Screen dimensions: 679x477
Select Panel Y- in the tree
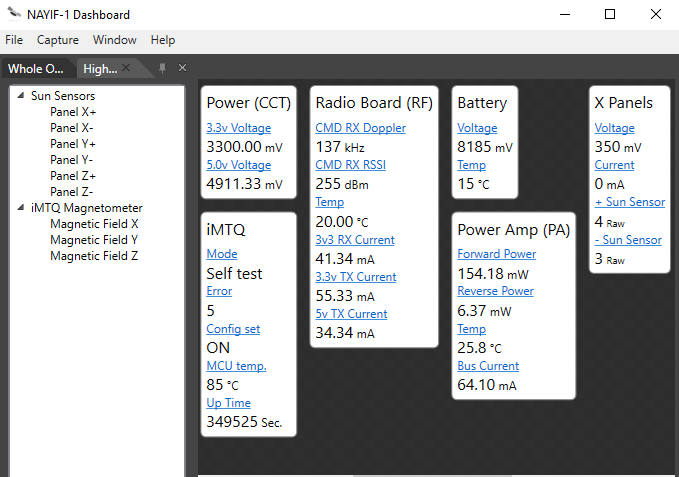click(71, 160)
